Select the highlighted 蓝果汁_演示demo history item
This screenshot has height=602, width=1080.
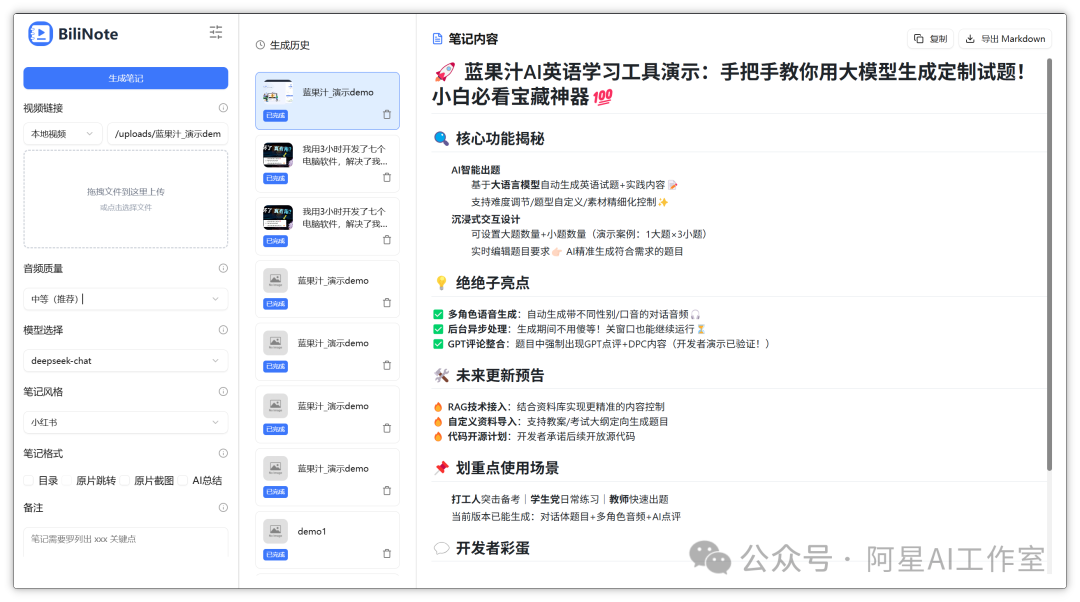click(x=327, y=101)
